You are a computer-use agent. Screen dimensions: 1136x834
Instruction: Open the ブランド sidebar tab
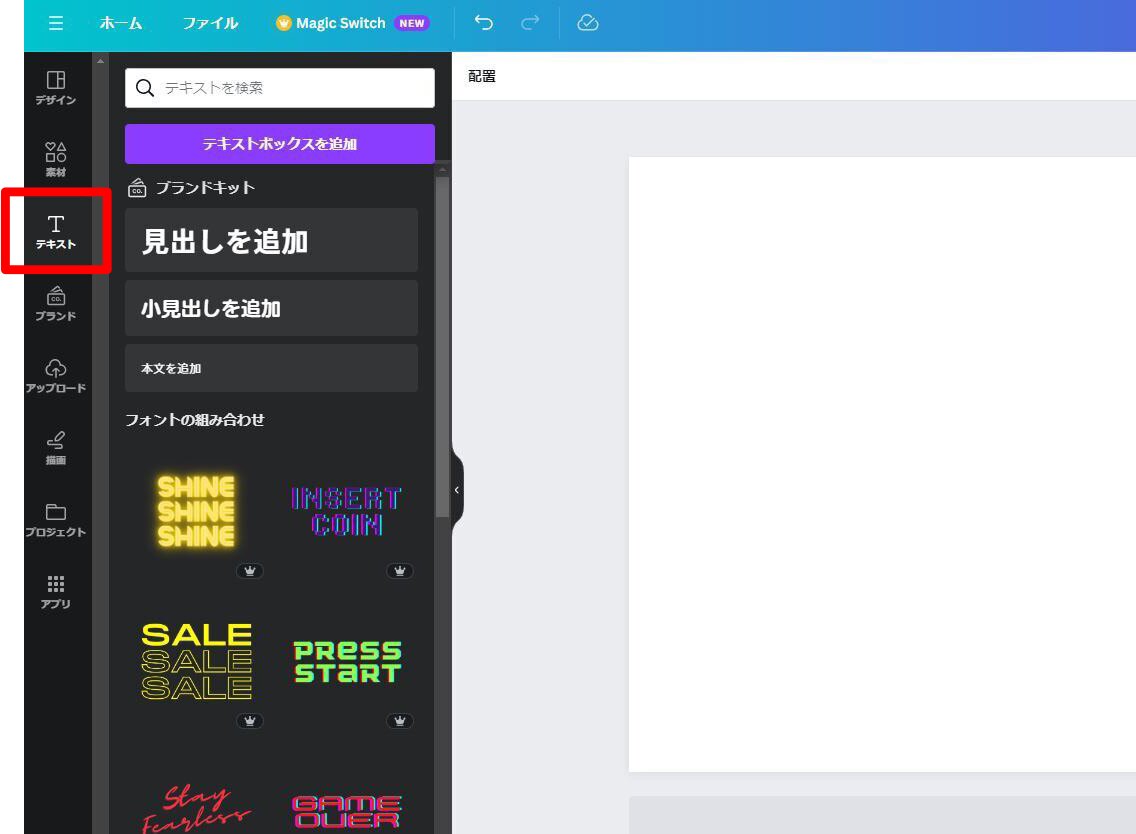[56, 304]
